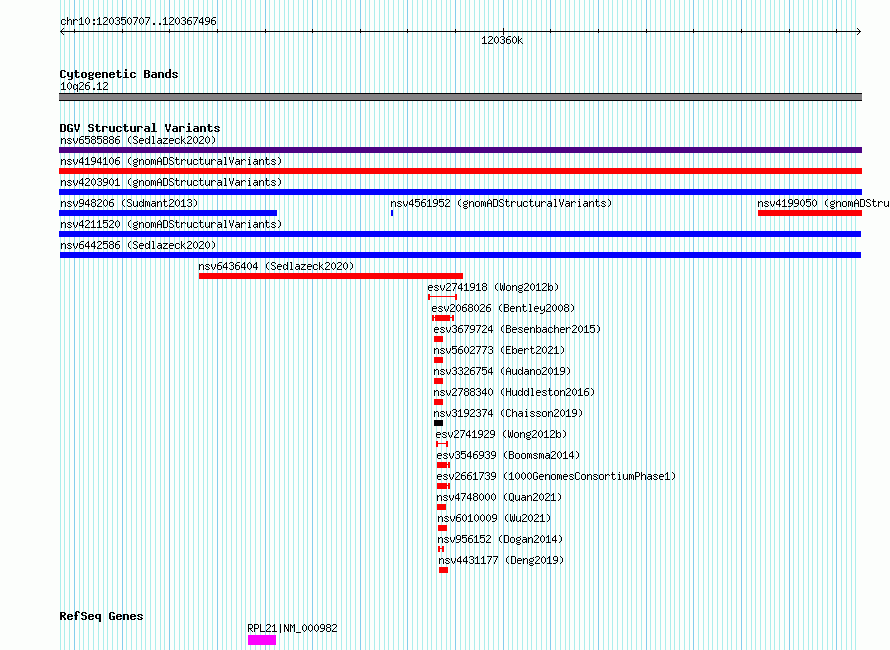Screen dimensions: 890x650
Task: Select the nsv5602773 red variant block
Action: pos(438,360)
